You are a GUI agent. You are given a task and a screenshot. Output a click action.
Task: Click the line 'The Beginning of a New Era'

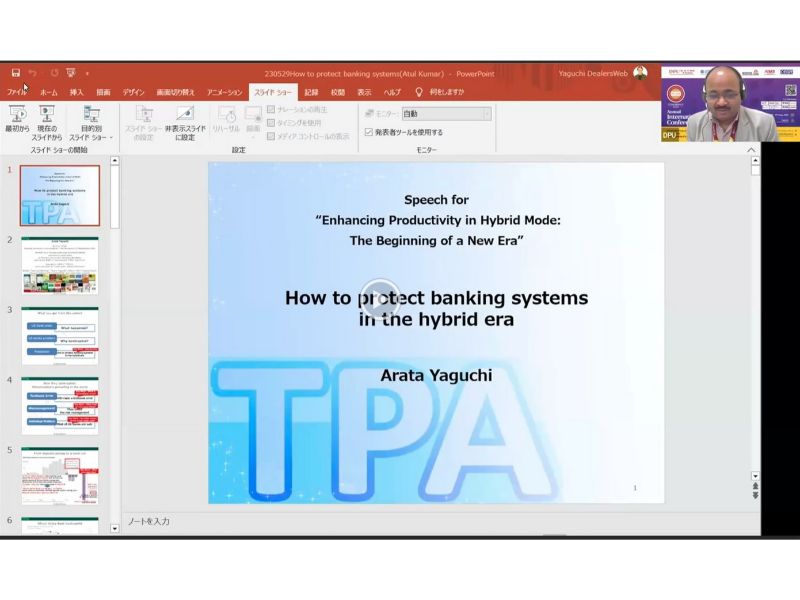coord(437,241)
